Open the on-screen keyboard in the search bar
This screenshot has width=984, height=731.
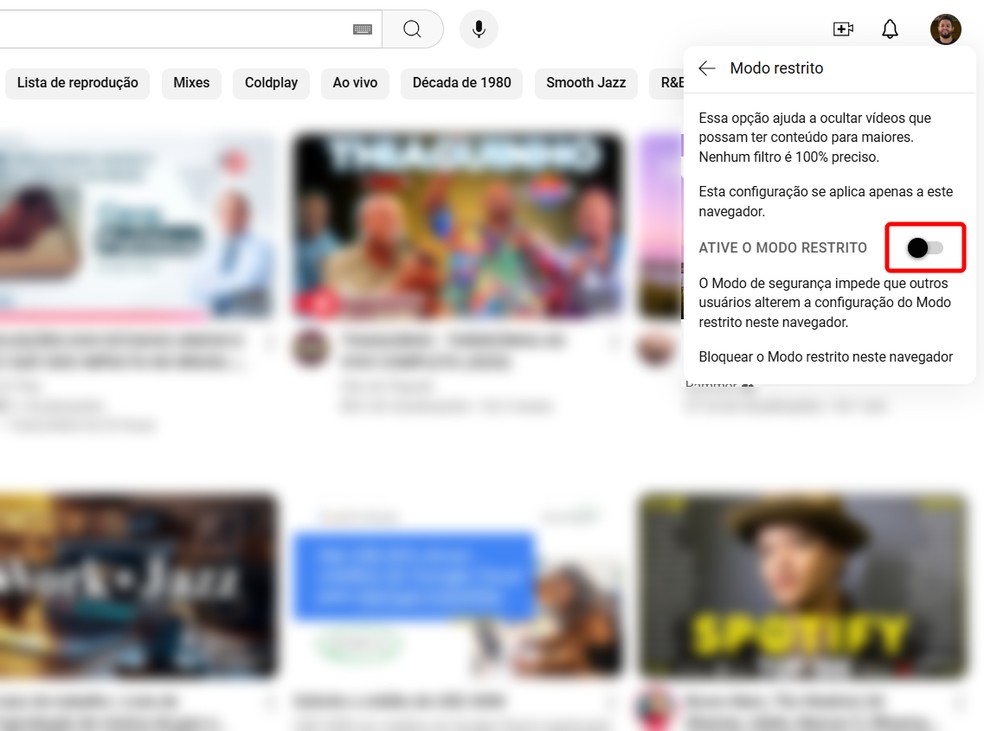pyautogui.click(x=360, y=28)
